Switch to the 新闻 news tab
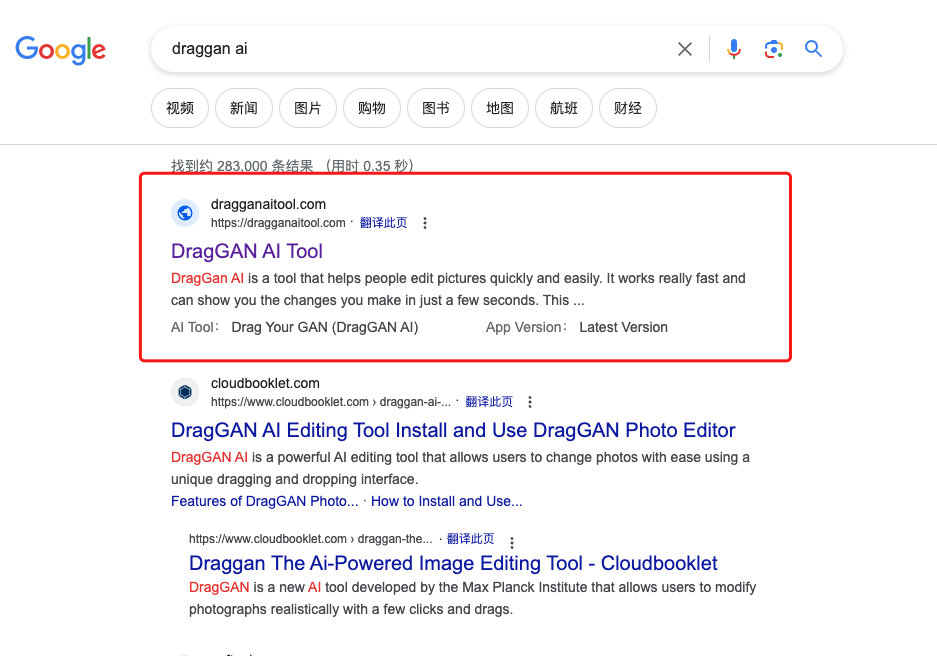Image resolution: width=937 pixels, height=656 pixels. (x=243, y=108)
